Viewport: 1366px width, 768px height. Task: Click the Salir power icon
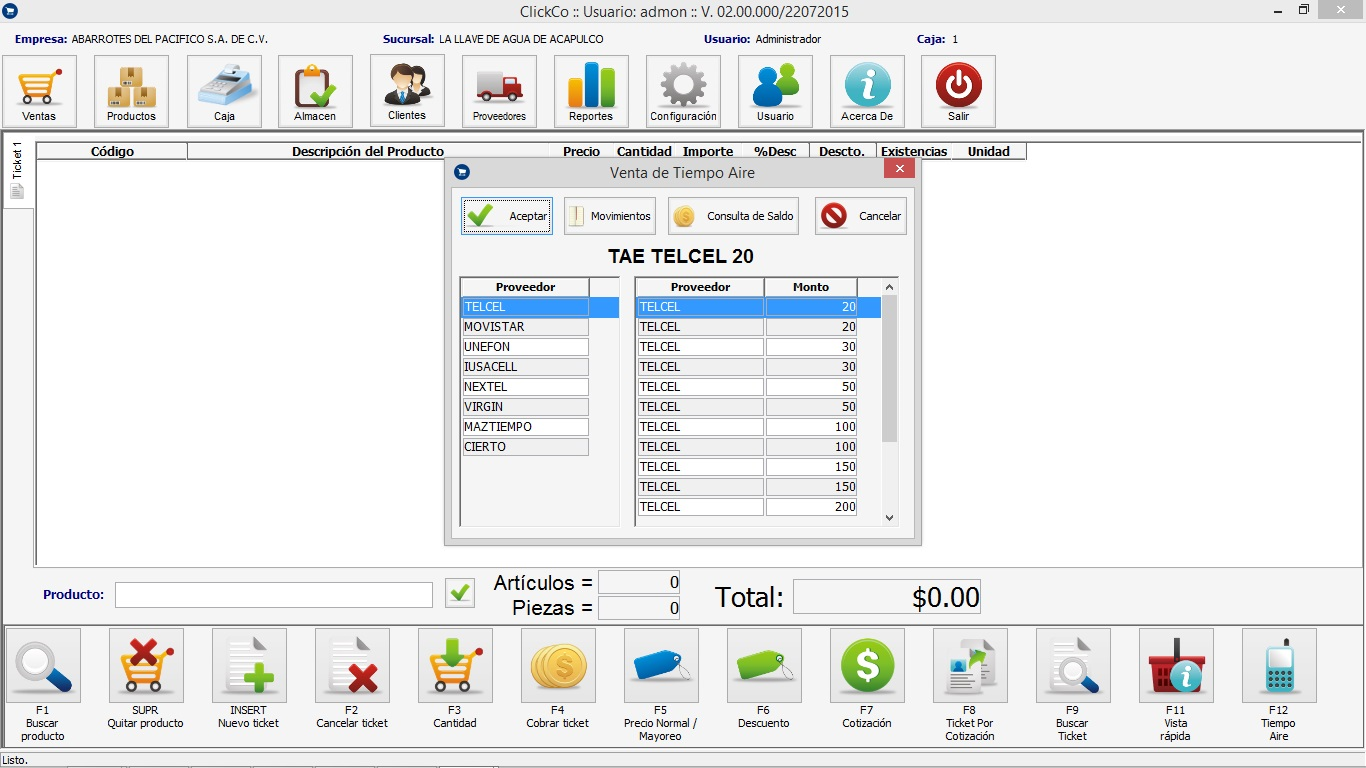click(958, 91)
